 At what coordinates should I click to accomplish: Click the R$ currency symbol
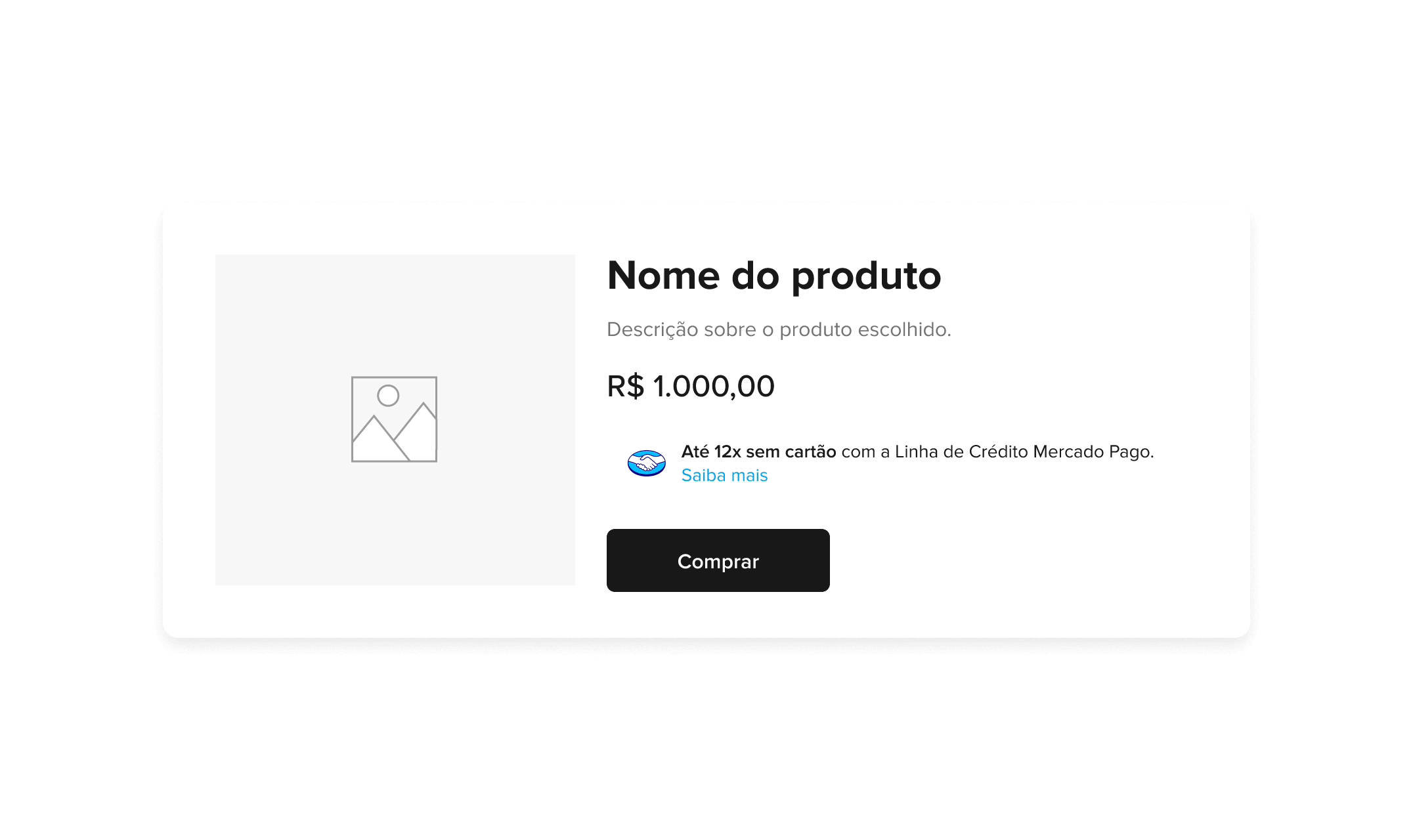(x=626, y=386)
